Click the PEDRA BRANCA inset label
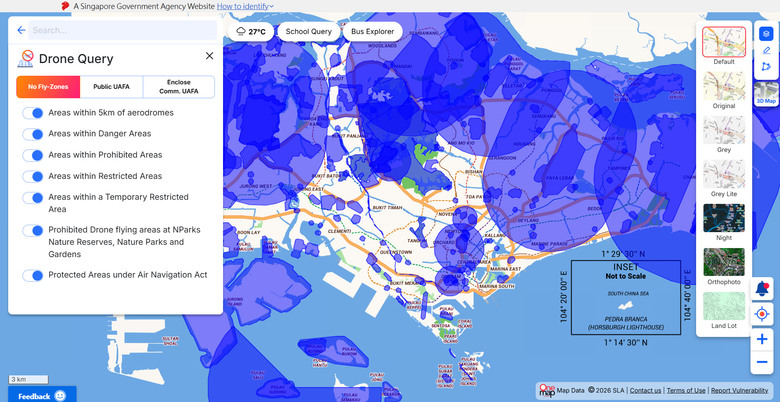Viewport: 780px width, 402px height. tap(625, 319)
